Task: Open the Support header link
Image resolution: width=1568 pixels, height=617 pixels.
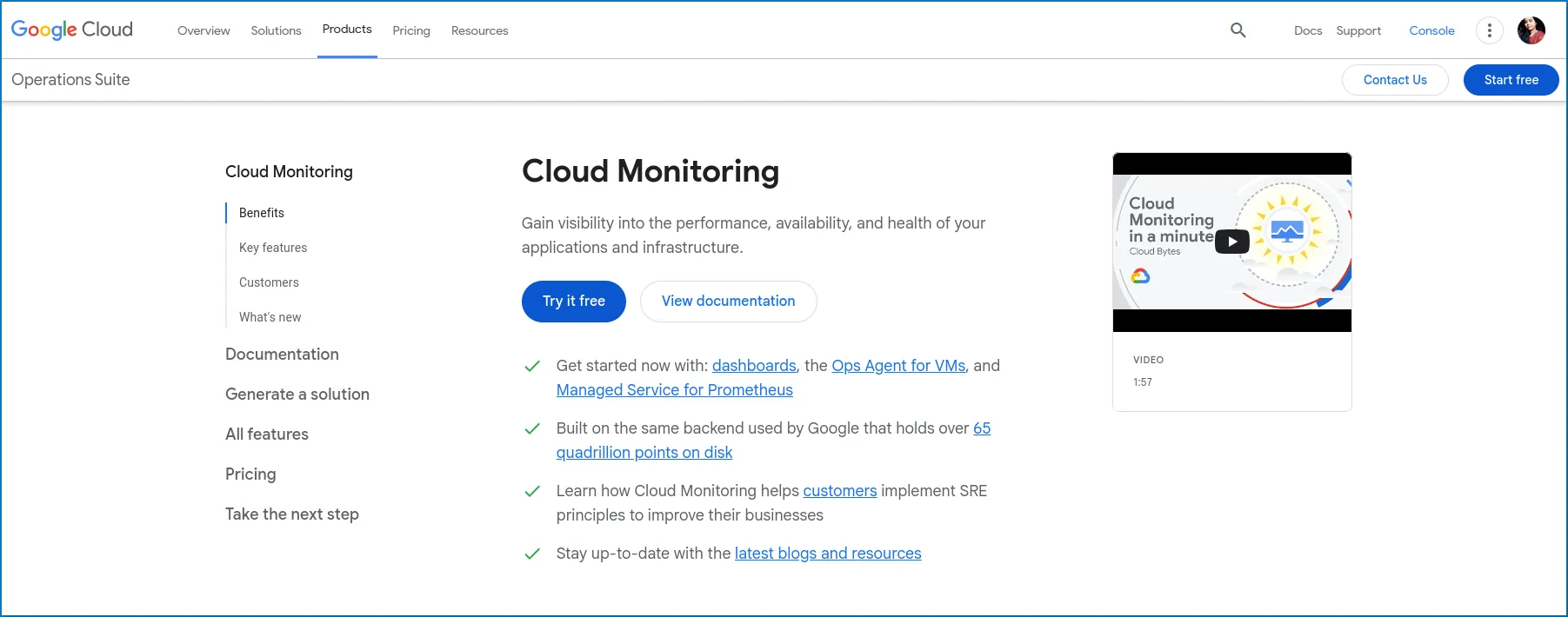Action: 1358,30
